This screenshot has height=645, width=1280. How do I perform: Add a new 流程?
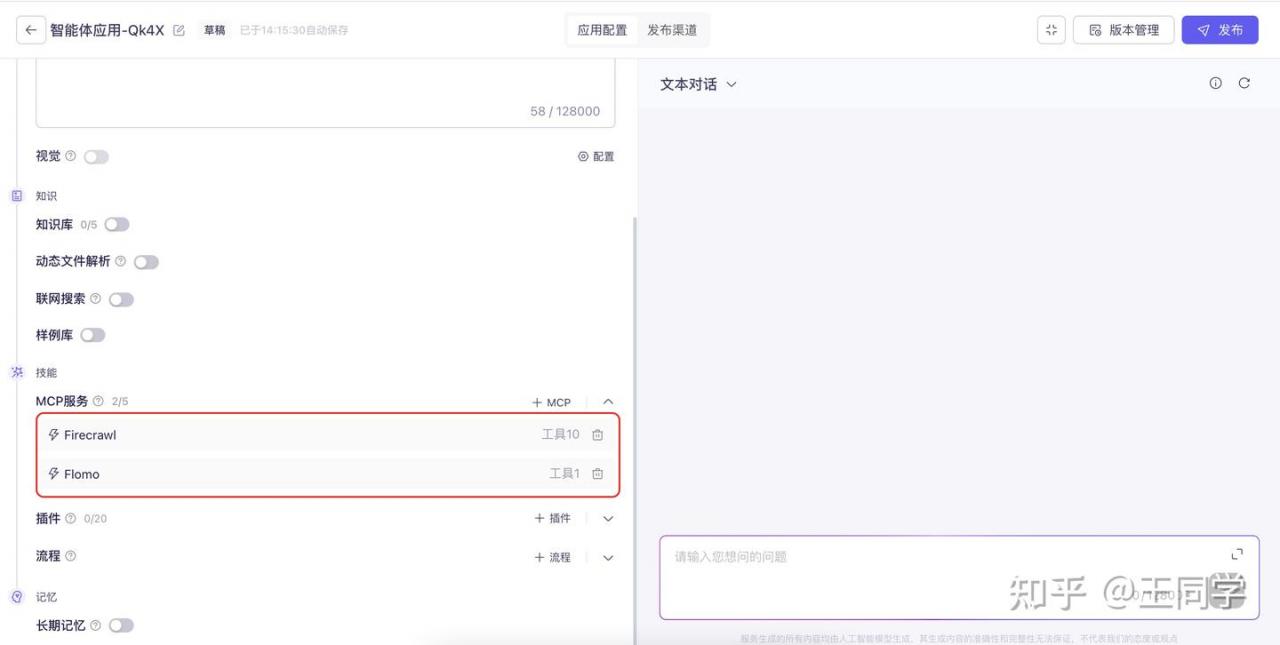[x=552, y=557]
